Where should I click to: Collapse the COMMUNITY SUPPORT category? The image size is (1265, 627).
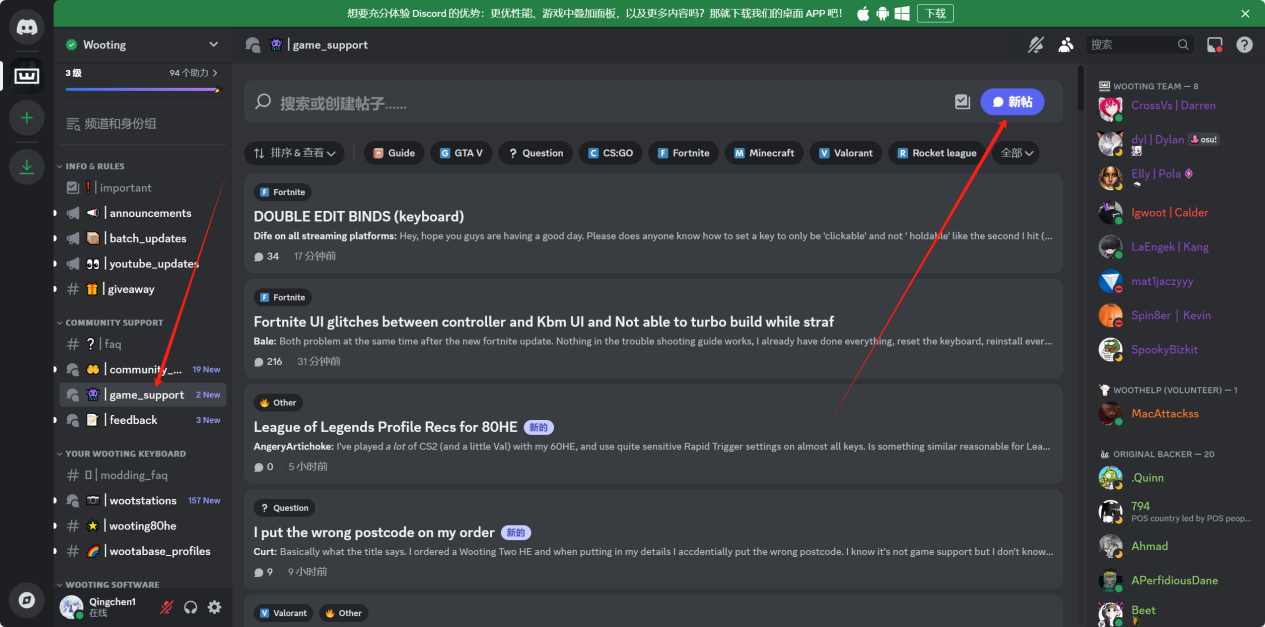click(x=109, y=323)
